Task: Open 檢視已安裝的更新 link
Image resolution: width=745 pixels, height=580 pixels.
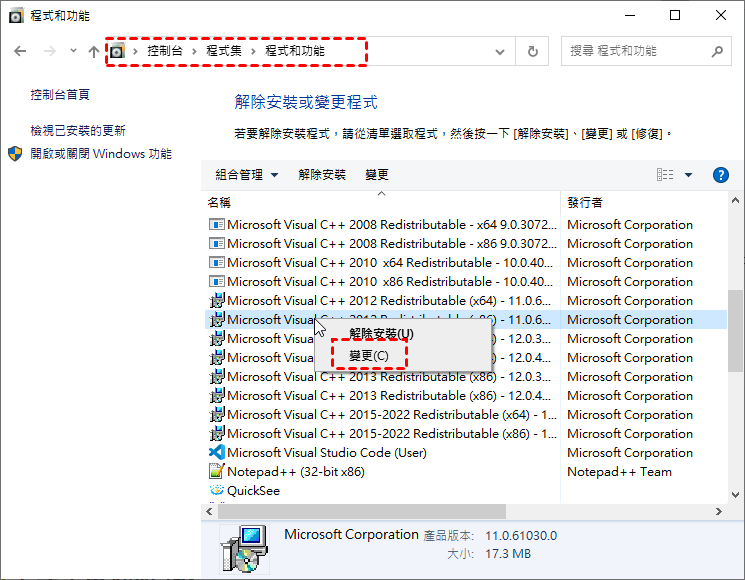Action: coord(78,131)
